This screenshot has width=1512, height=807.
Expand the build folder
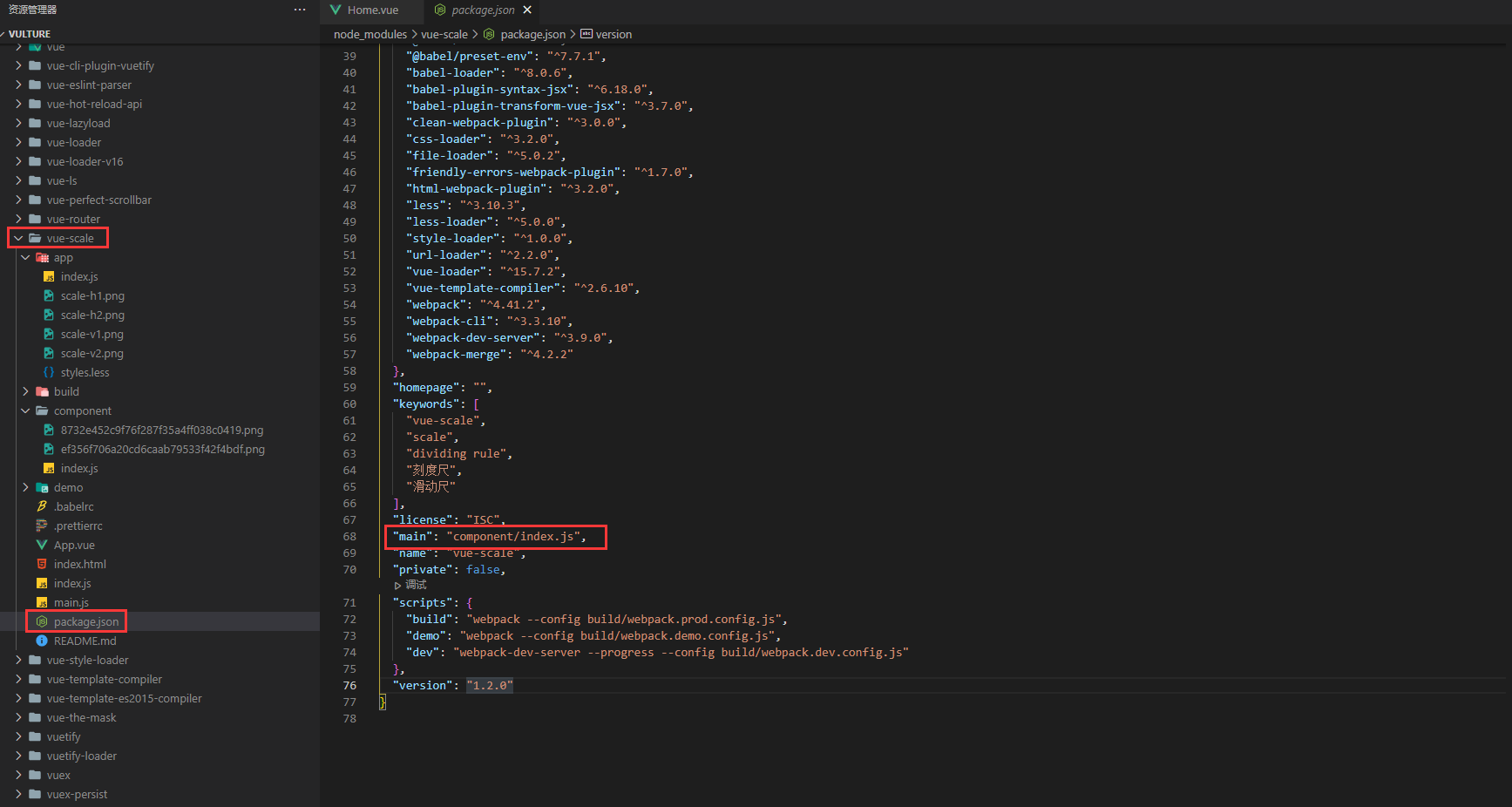(26, 391)
